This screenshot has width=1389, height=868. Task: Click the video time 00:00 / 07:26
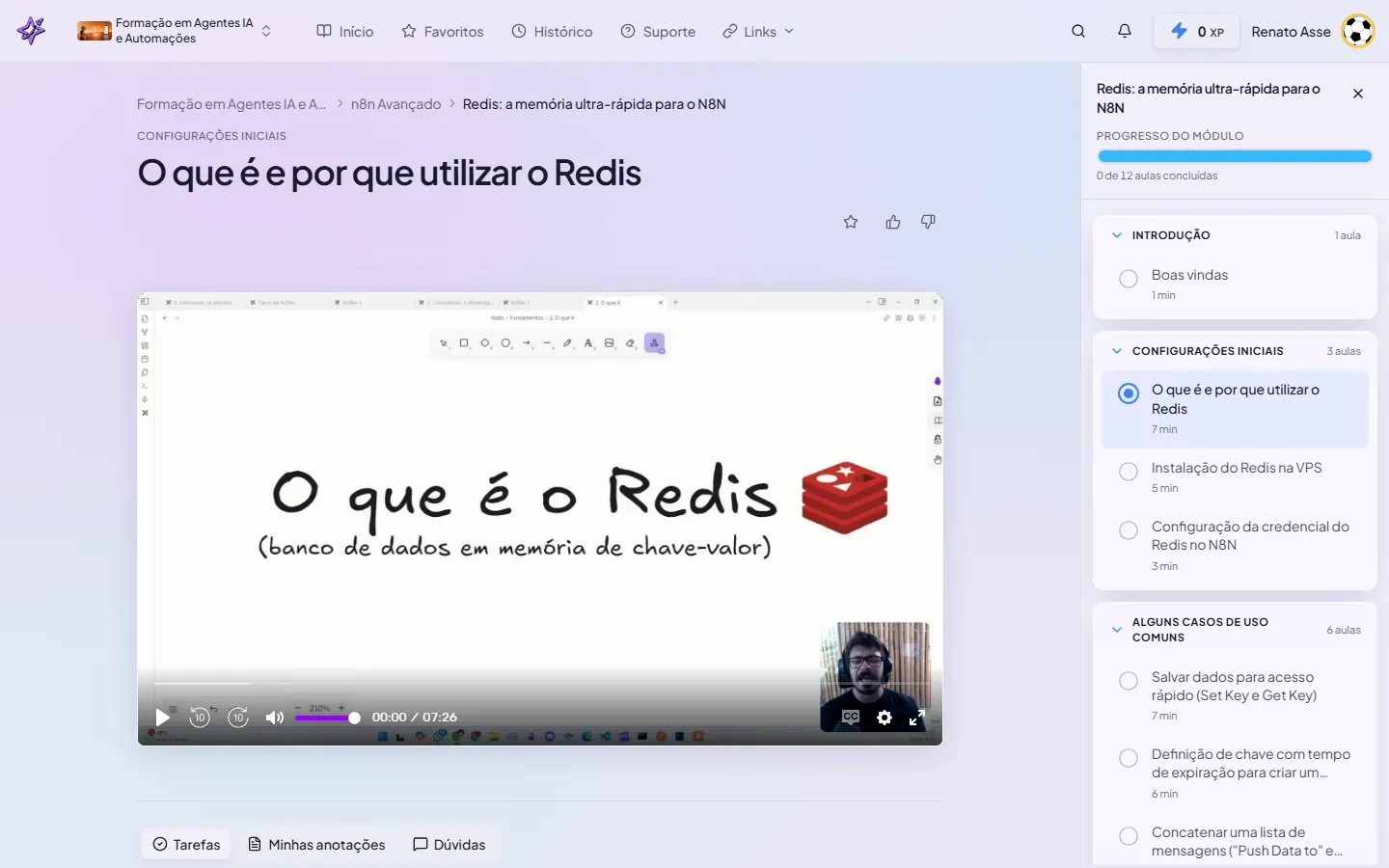tap(415, 718)
